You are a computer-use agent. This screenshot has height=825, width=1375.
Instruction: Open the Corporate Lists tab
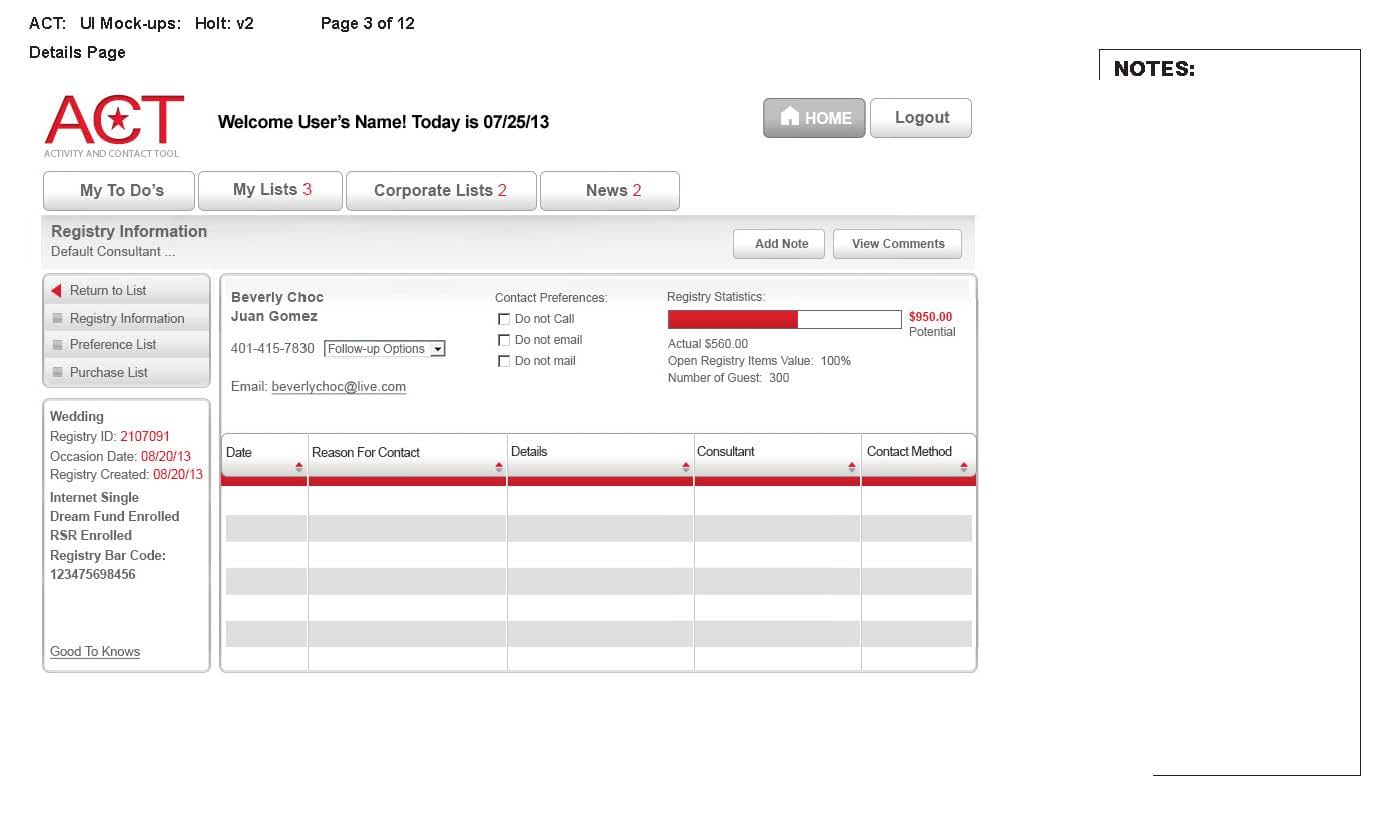pyautogui.click(x=440, y=191)
